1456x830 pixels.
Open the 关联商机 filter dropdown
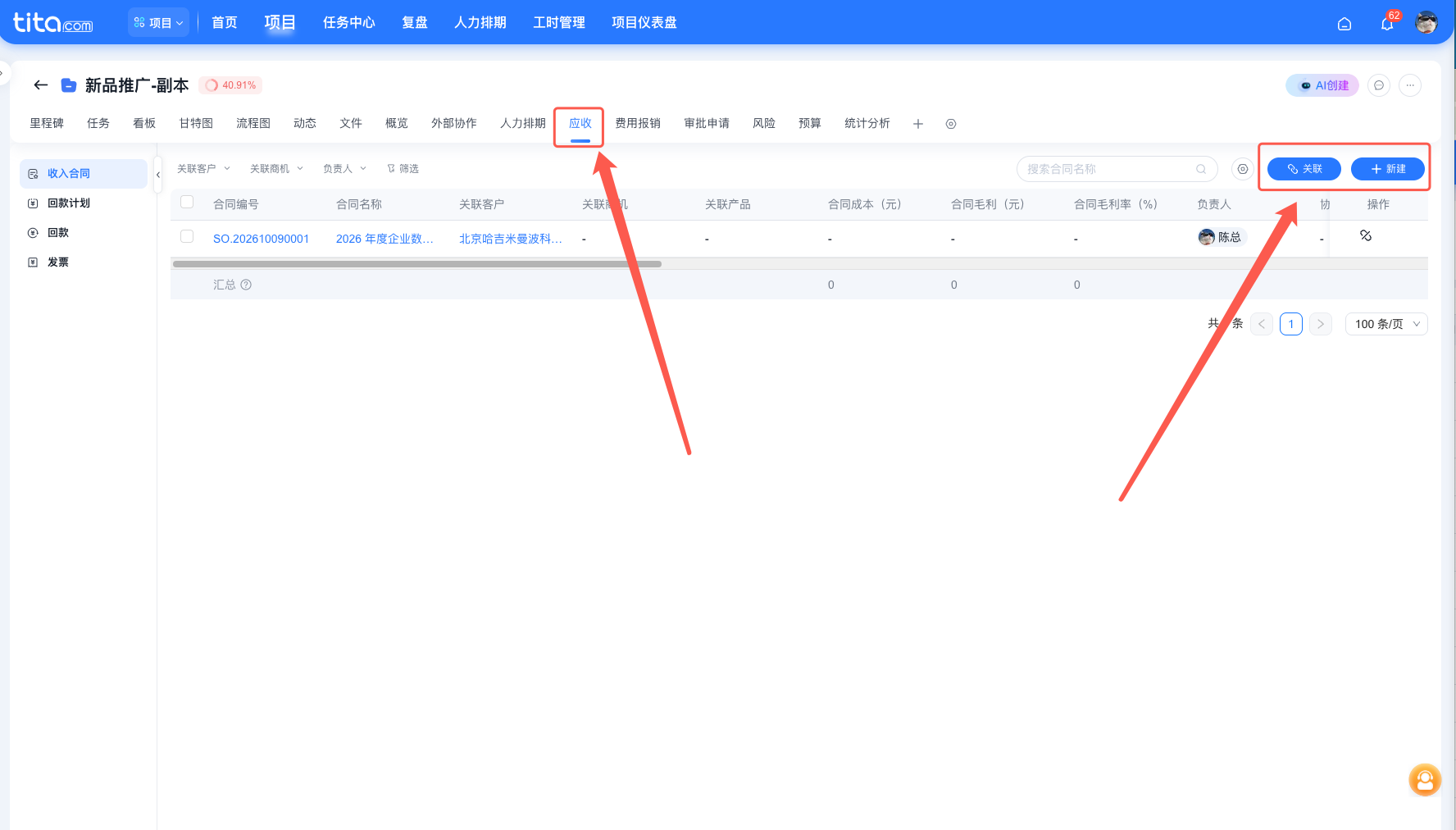pos(277,169)
